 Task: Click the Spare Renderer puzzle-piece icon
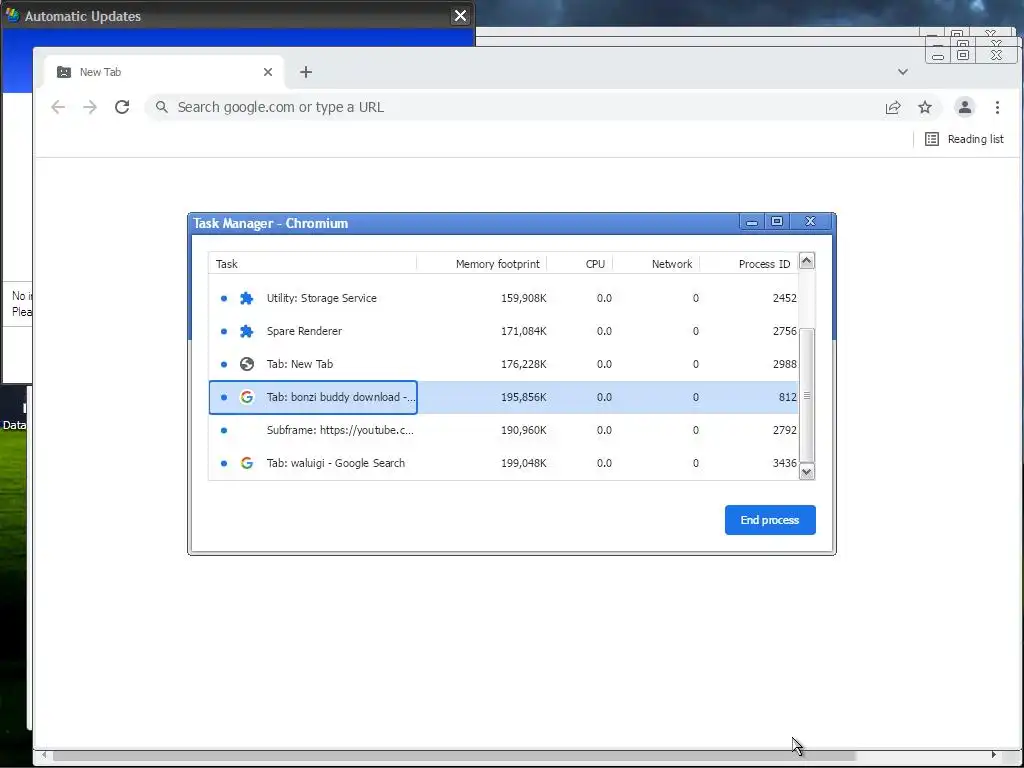click(246, 331)
